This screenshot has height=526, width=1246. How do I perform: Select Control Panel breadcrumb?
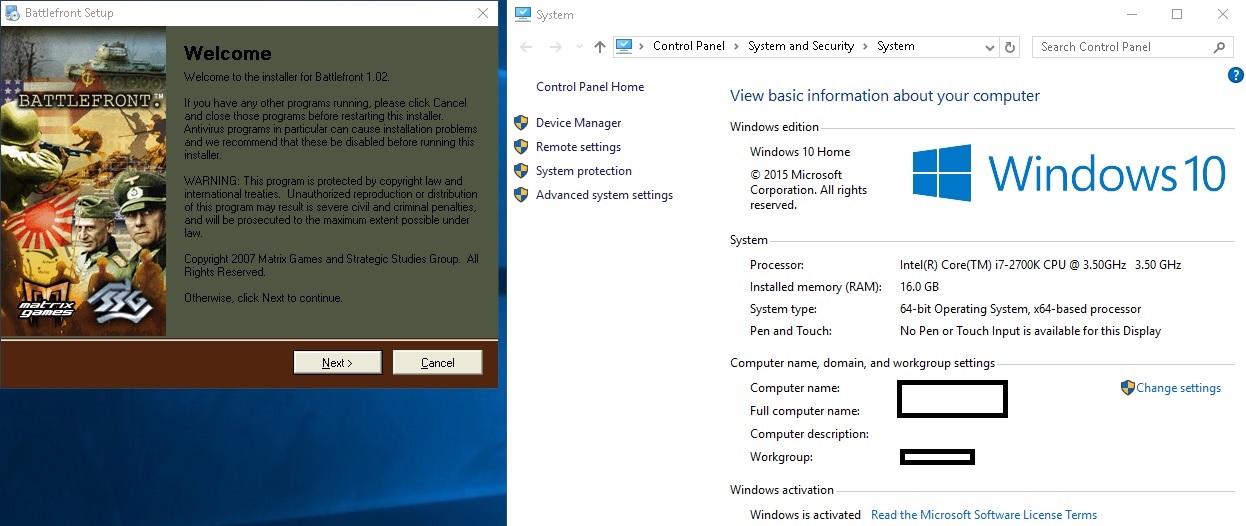click(x=689, y=46)
